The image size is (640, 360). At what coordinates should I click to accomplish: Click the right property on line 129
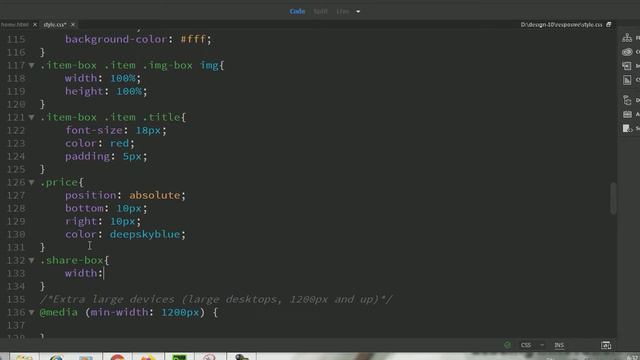tap(81, 221)
